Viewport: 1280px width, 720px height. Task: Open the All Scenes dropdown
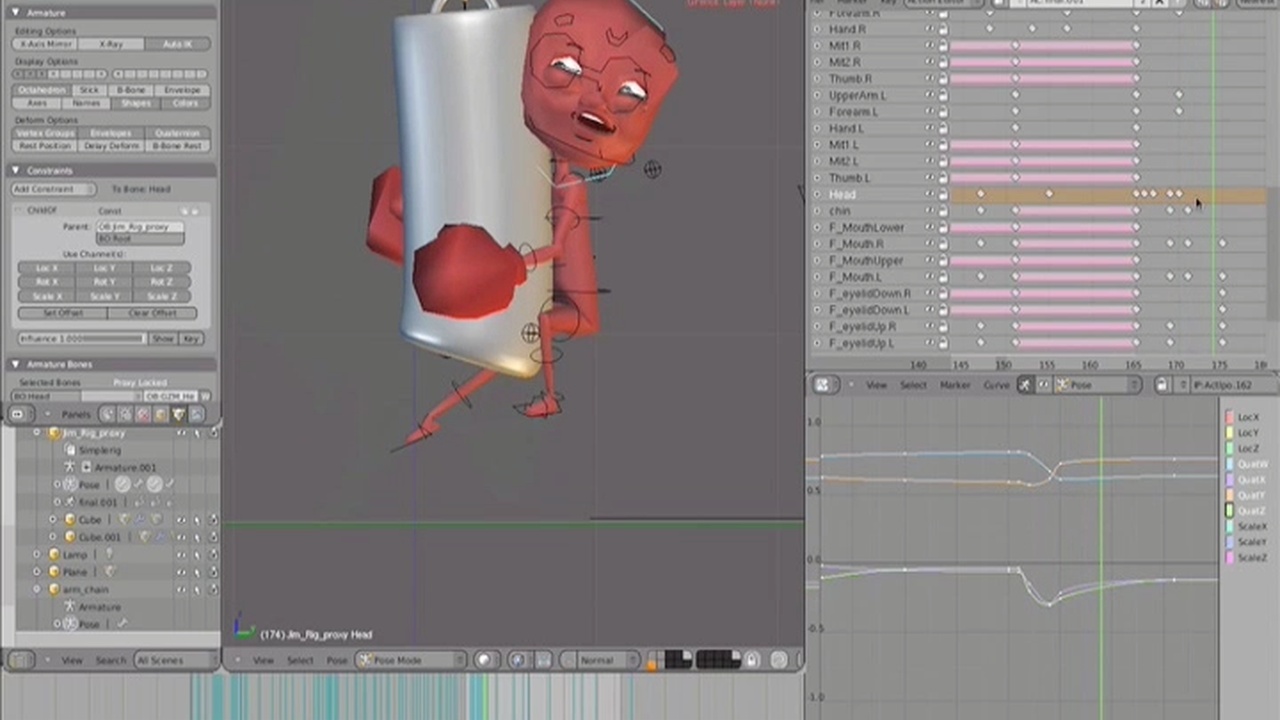176,660
